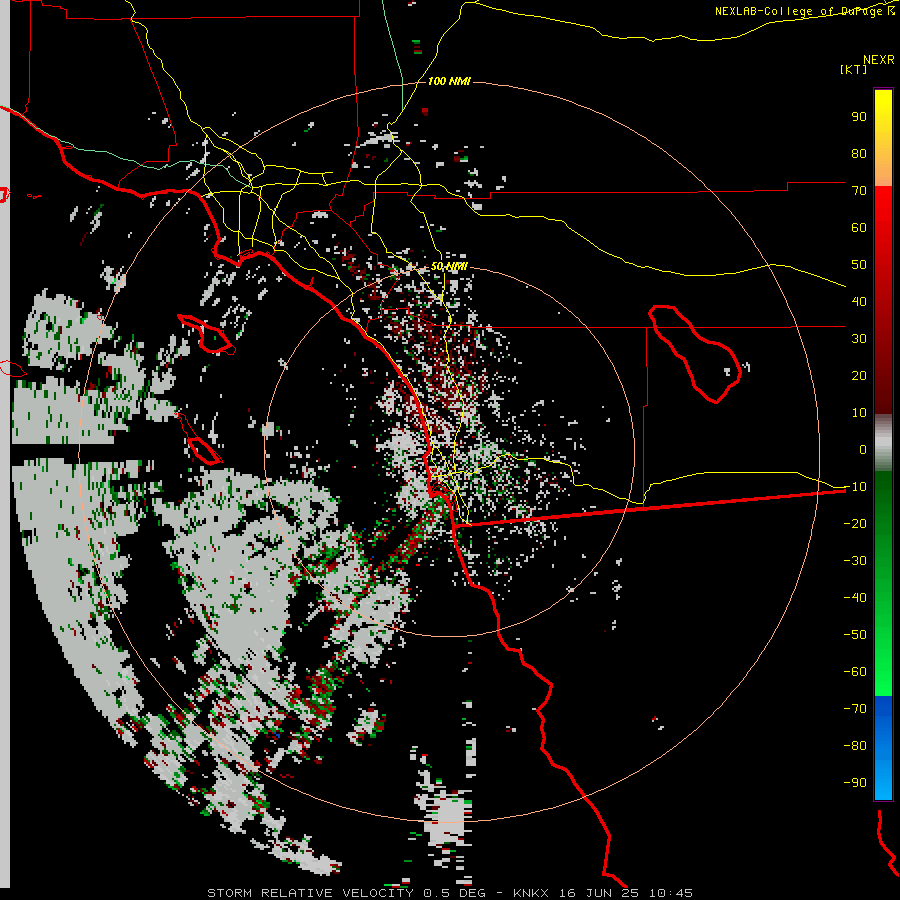Click the "[KT]" units label above color bar
The width and height of the screenshot is (900, 900).
pos(853,69)
